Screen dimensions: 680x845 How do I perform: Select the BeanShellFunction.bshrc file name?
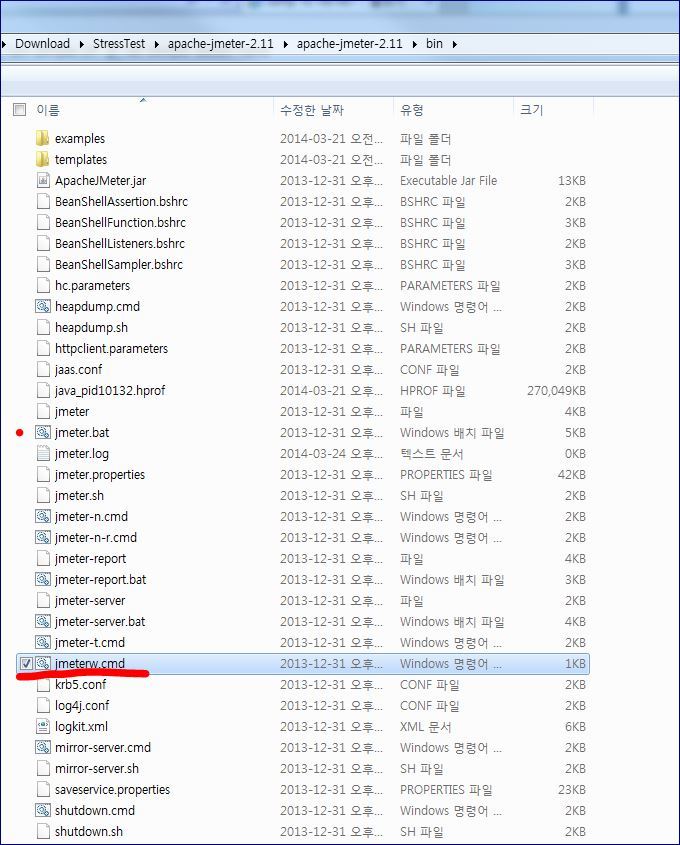pyautogui.click(x=120, y=223)
